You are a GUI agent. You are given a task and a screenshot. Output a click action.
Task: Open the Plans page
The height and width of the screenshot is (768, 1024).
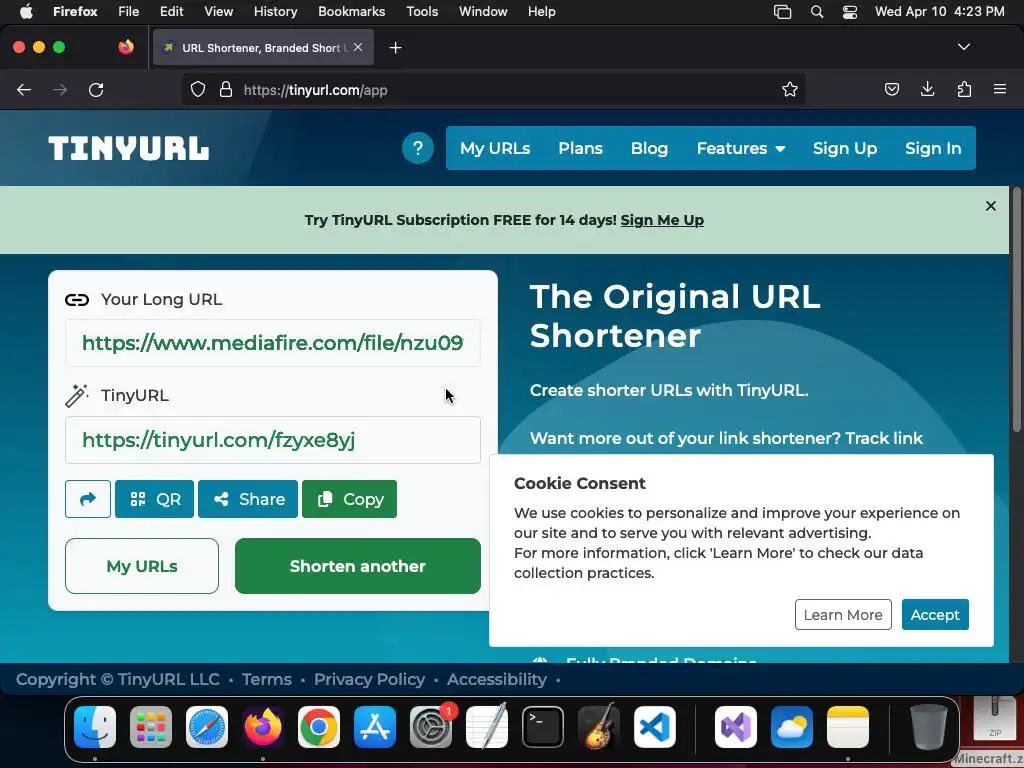(581, 148)
